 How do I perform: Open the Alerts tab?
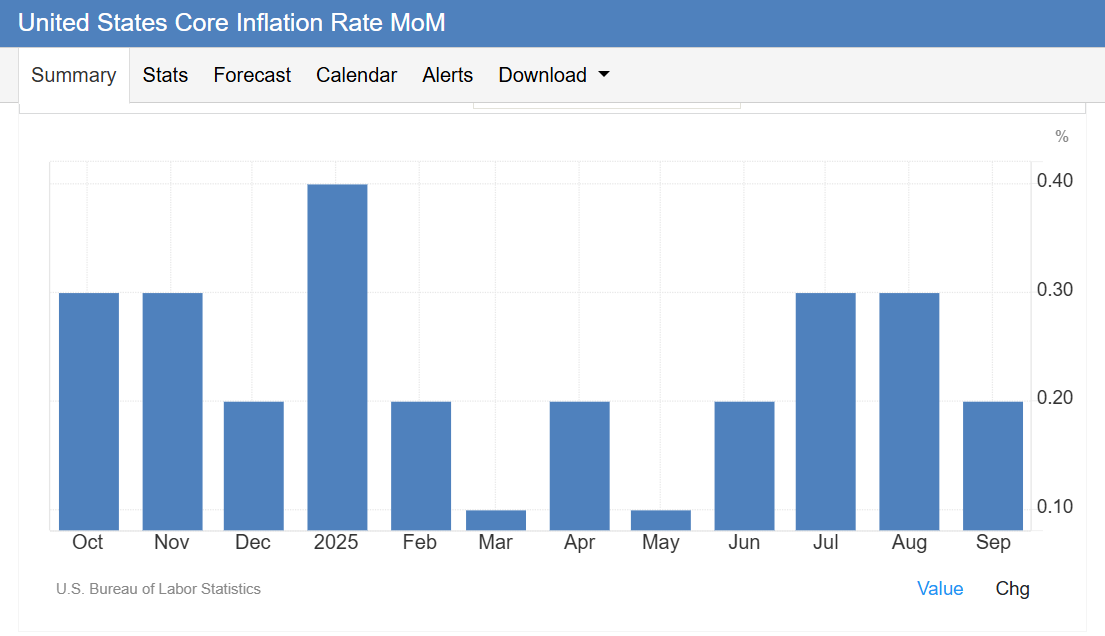point(447,75)
